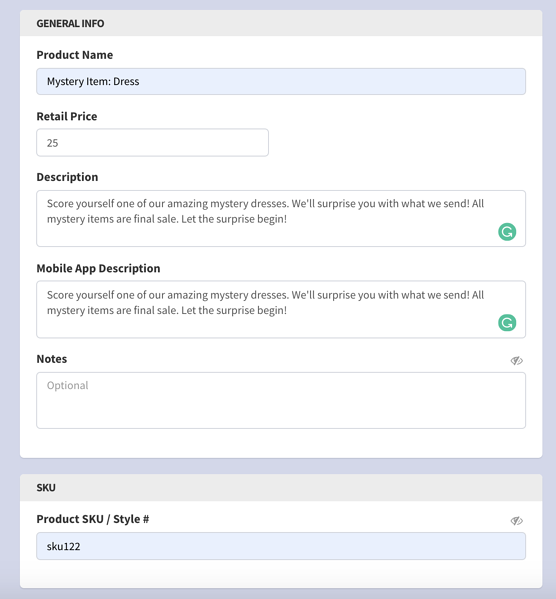
Task: Click inside the Description text area
Action: coord(281,219)
